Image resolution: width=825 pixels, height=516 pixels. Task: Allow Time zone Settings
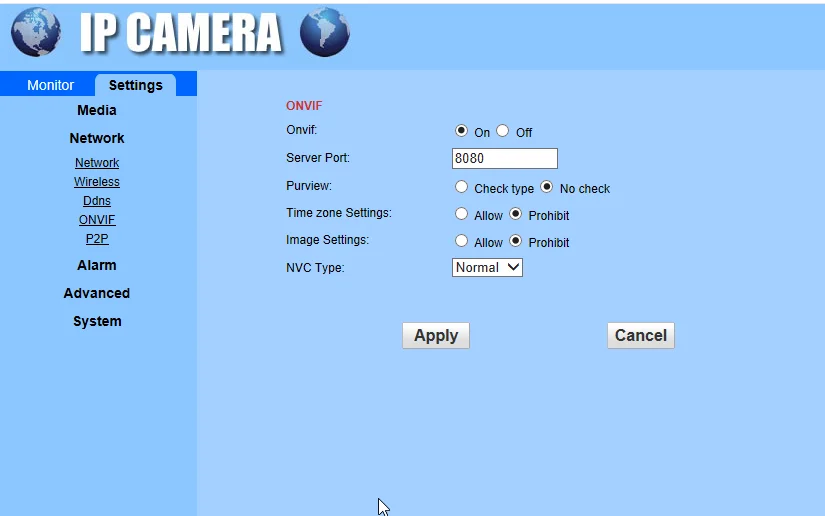point(461,214)
